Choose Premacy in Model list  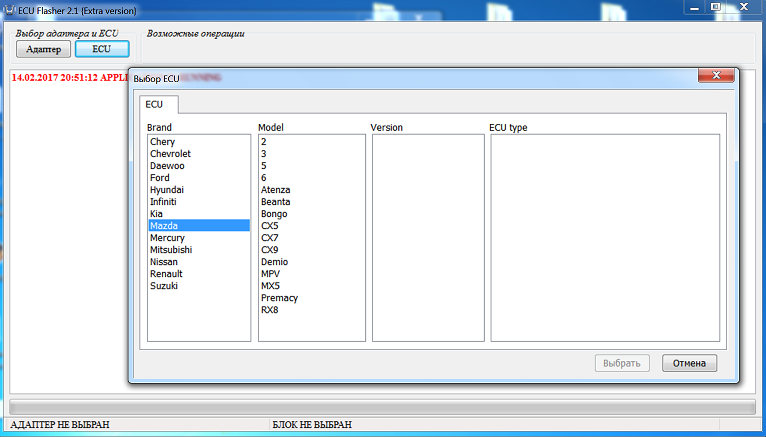[312, 298]
